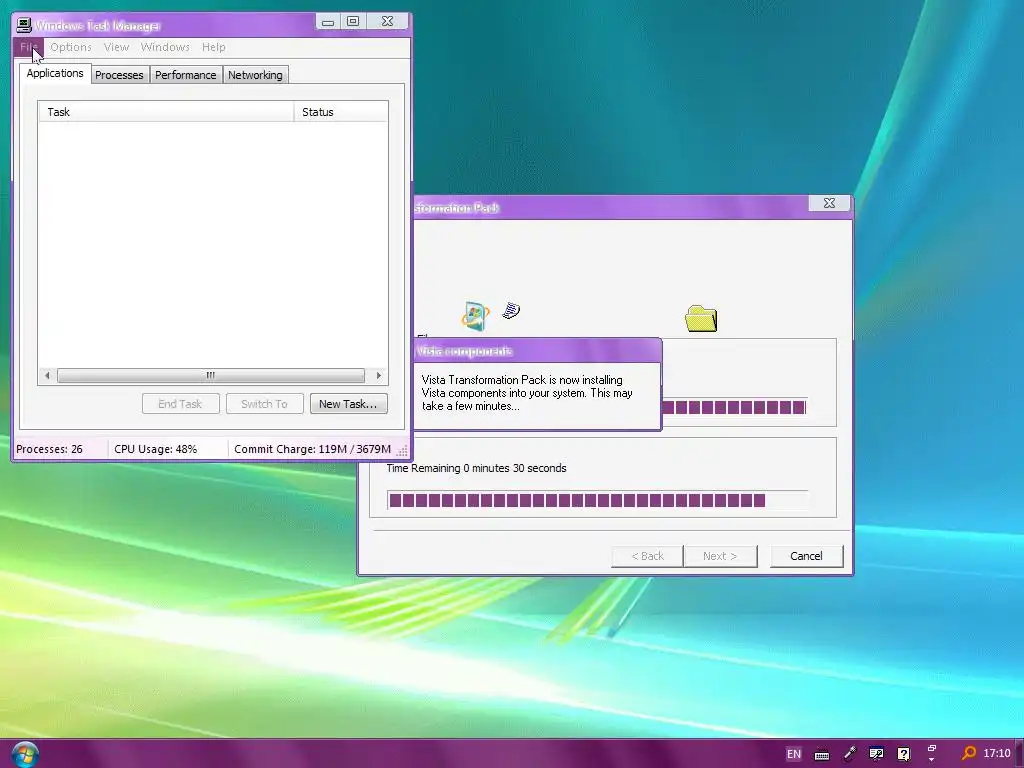This screenshot has width=1024, height=768.
Task: Switch to the Networking tab
Action: pyautogui.click(x=255, y=75)
